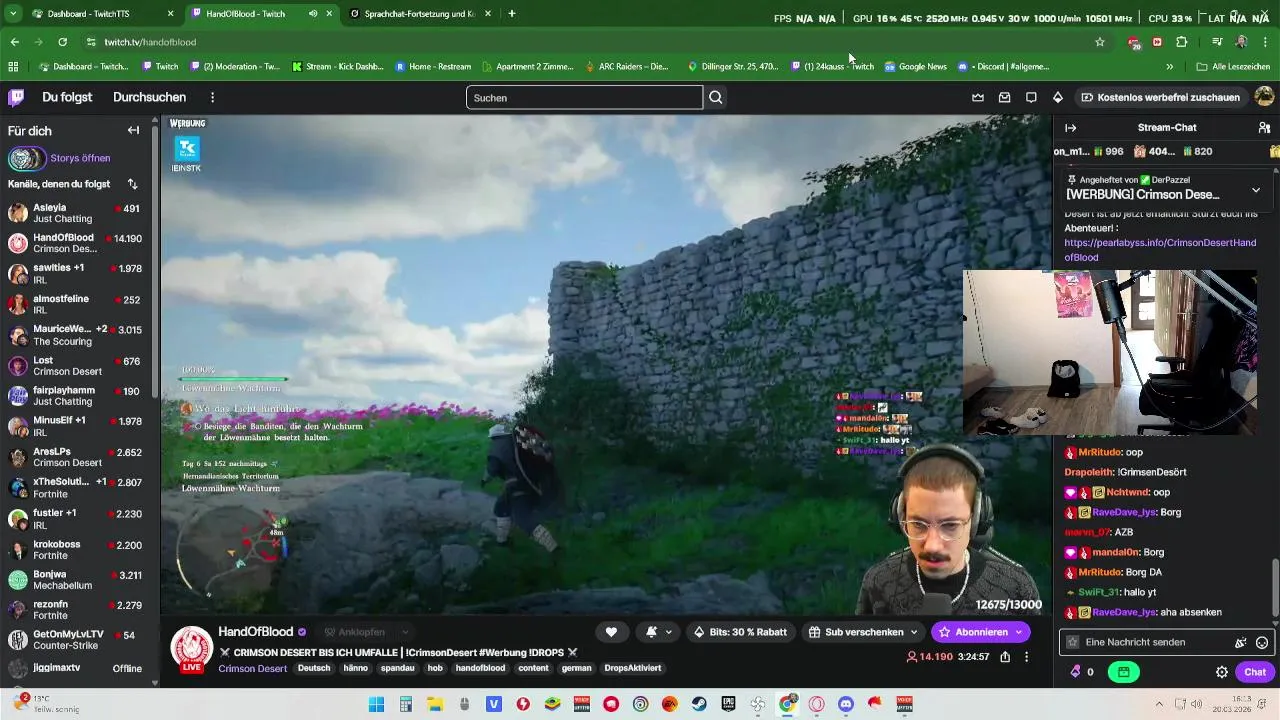Viewport: 1280px width, 720px height.
Task: Open the Crimson Desert category link
Action: tap(252, 668)
